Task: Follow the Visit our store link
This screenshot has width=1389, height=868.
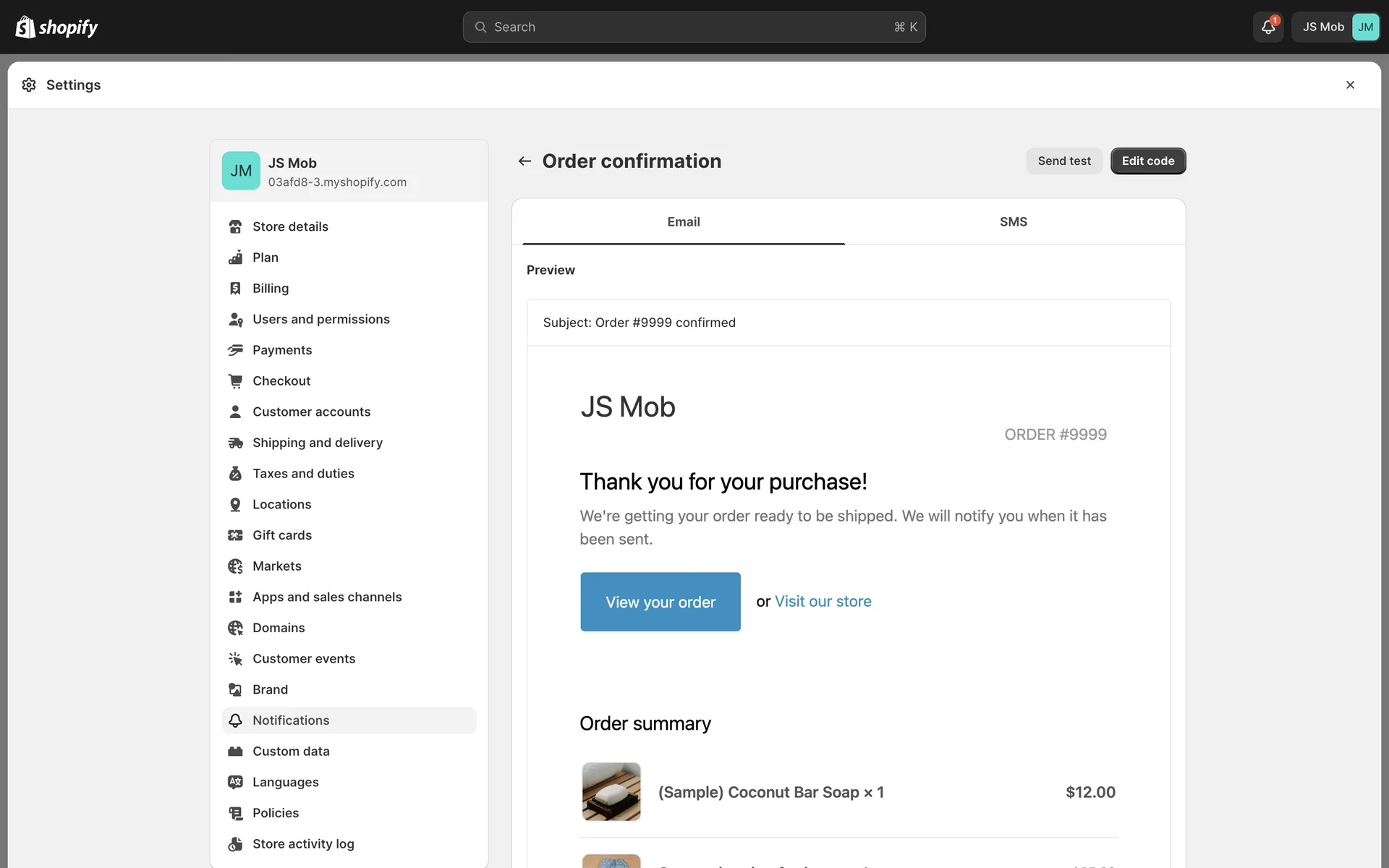Action: 823,602
